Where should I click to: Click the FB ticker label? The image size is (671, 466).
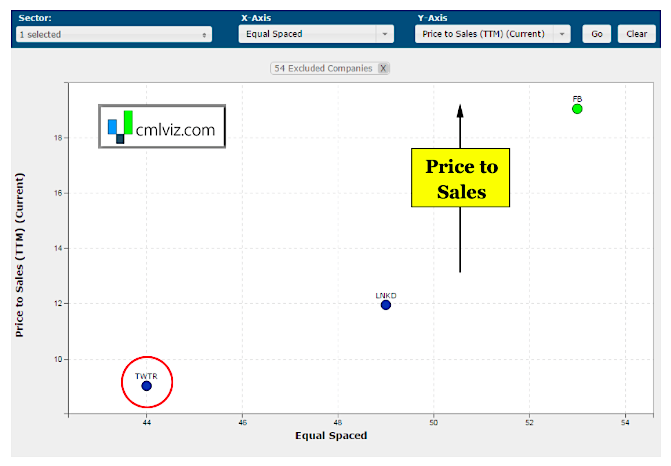coord(577,99)
